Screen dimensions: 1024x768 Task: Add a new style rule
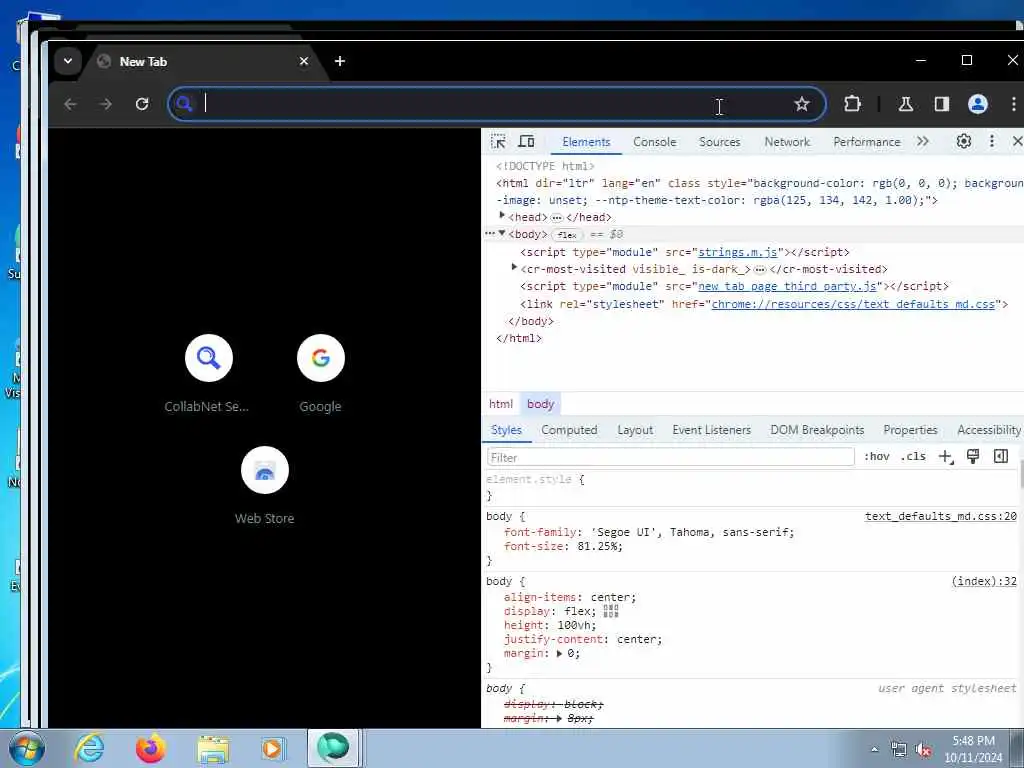(x=946, y=456)
